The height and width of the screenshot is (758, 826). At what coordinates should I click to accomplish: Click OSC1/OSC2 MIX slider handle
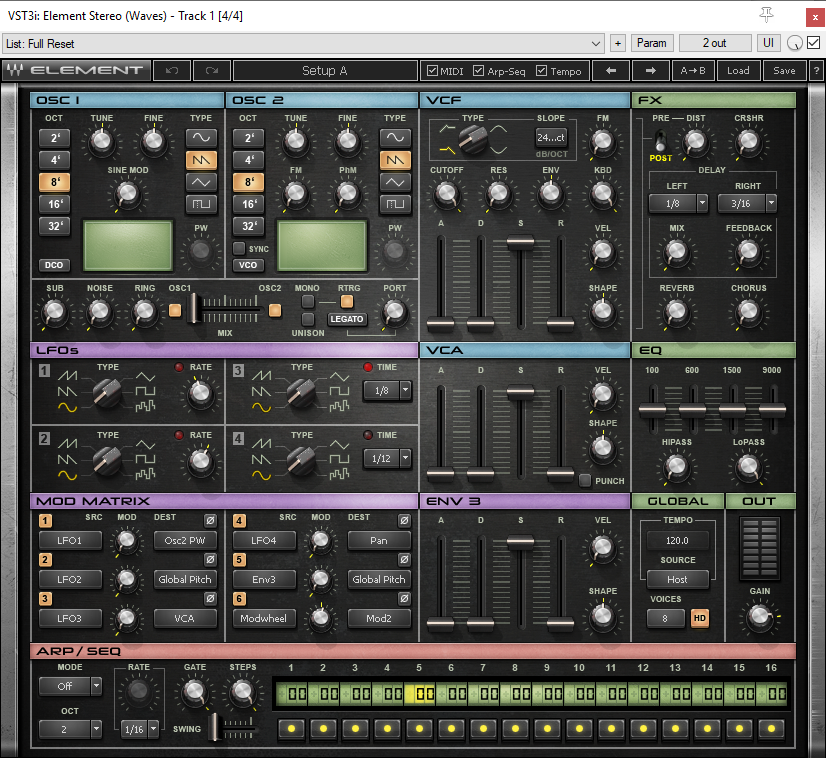(194, 308)
